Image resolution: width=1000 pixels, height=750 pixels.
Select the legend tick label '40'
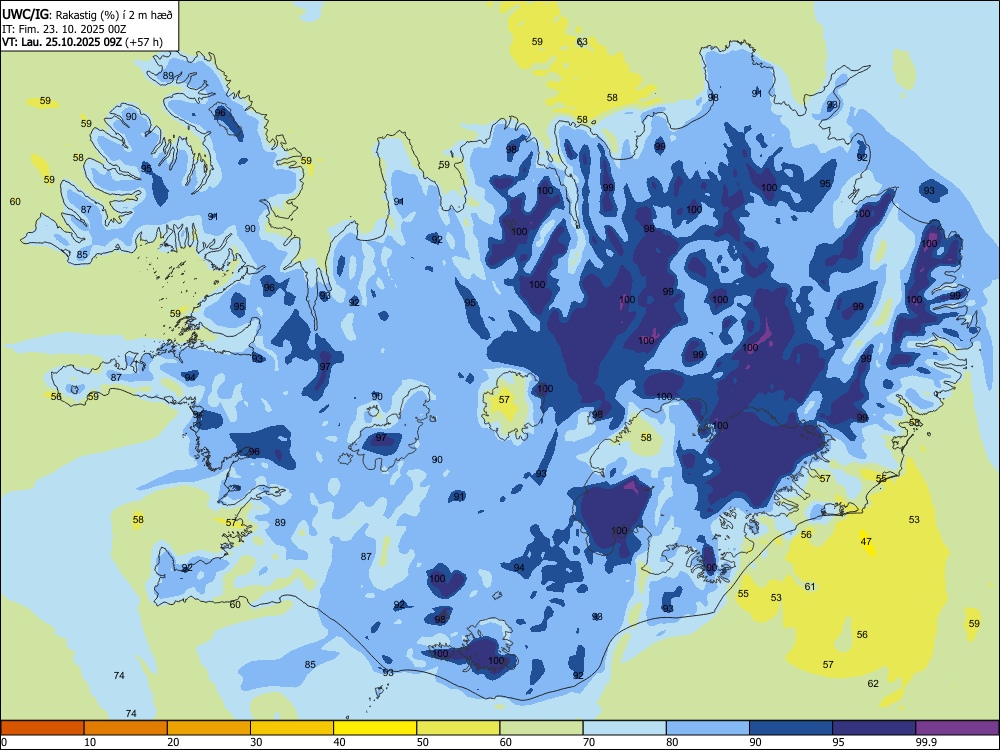coord(340,742)
